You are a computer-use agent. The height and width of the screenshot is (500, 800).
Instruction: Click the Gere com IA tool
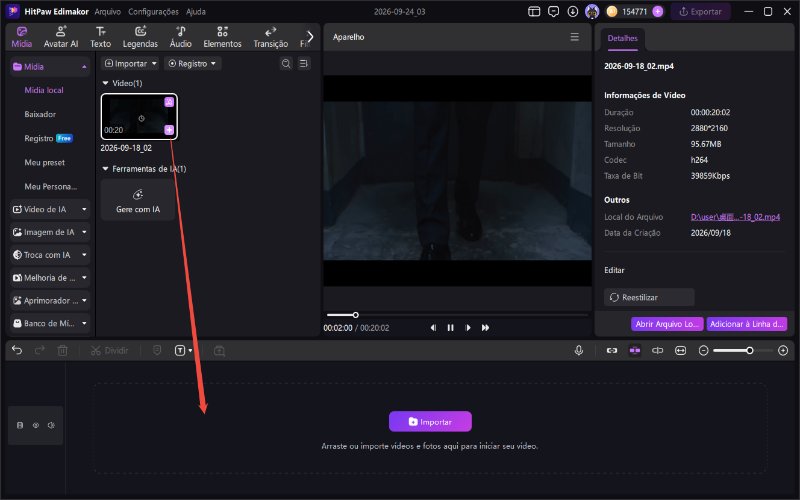tap(138, 201)
